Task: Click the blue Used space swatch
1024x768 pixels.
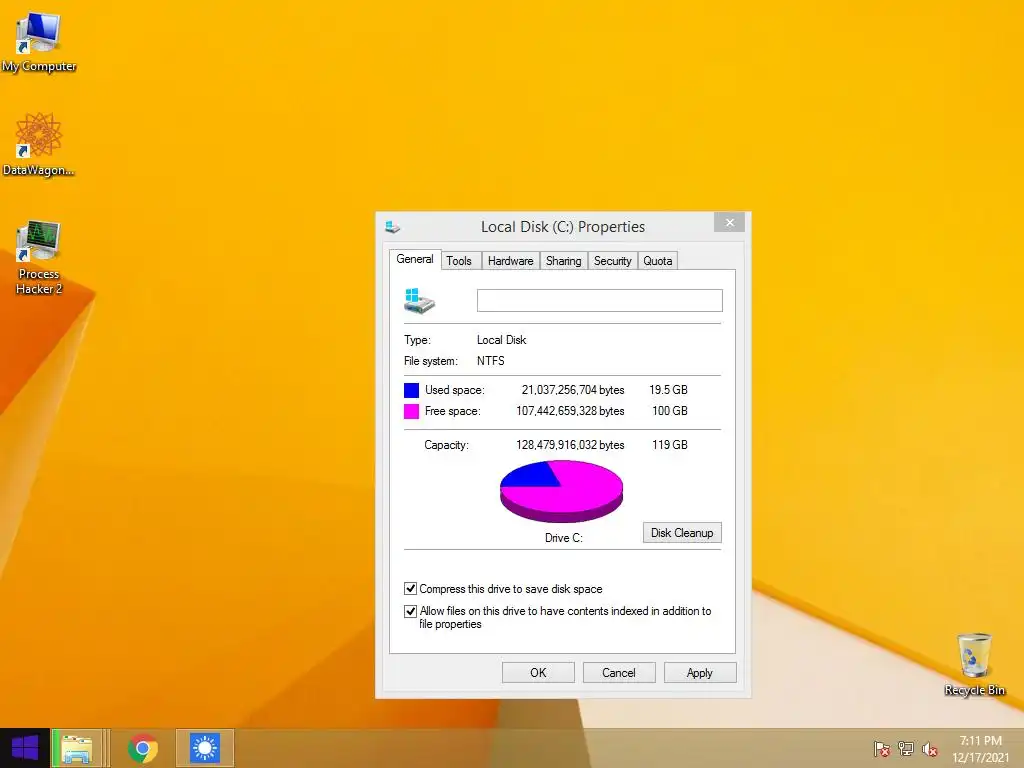Action: 411,391
